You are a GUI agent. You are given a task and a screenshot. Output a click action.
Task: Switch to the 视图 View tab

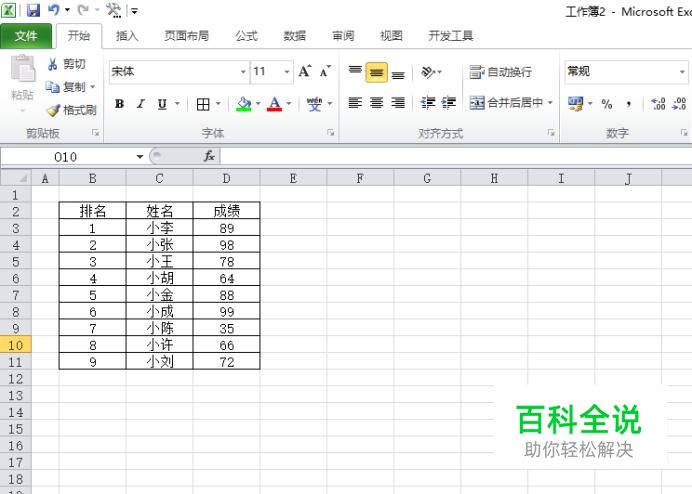click(391, 36)
